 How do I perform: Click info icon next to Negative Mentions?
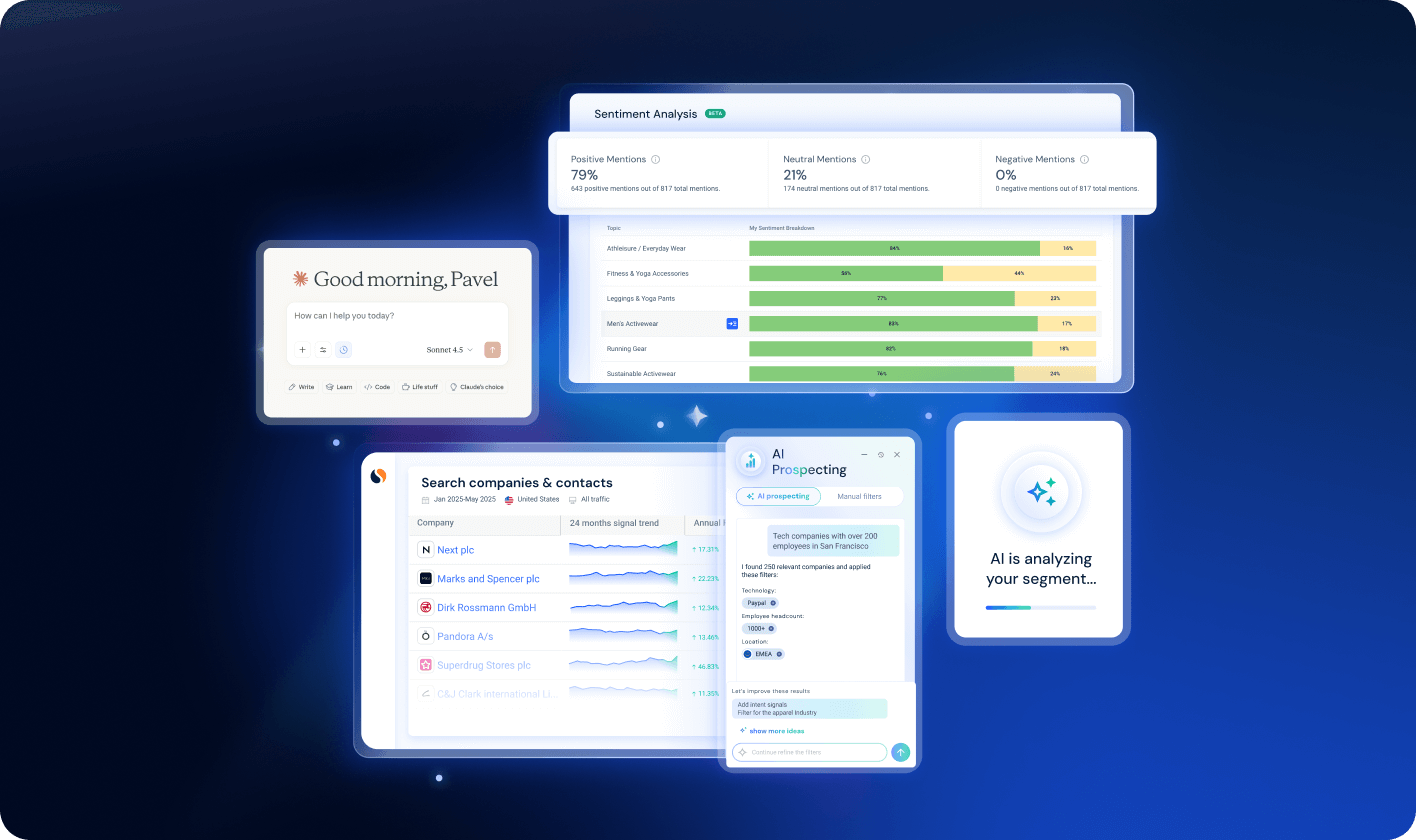pyautogui.click(x=1084, y=159)
